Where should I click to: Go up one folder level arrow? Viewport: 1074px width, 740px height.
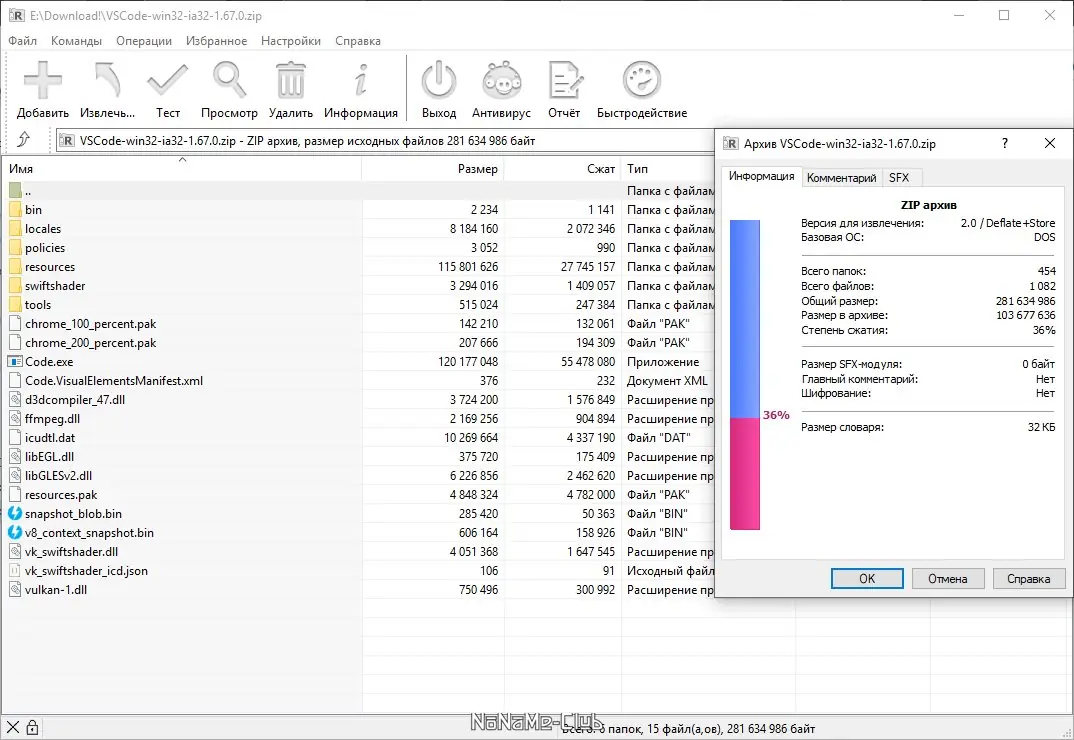(x=23, y=140)
